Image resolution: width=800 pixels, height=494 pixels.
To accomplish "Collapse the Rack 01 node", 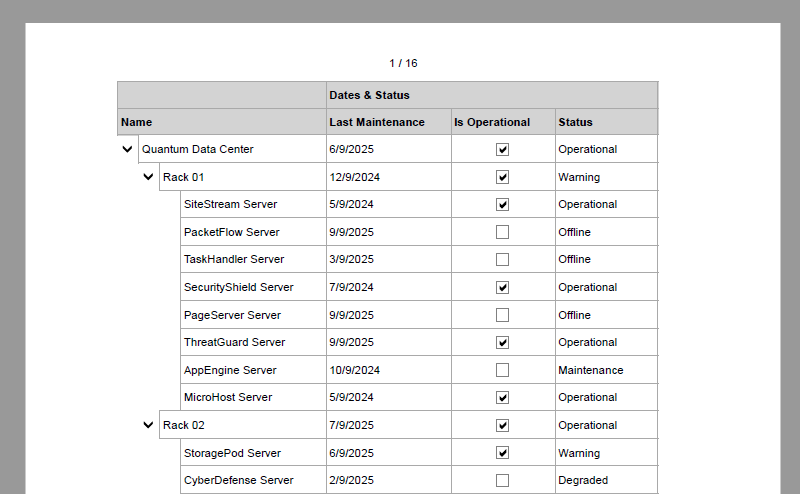I will coord(148,177).
